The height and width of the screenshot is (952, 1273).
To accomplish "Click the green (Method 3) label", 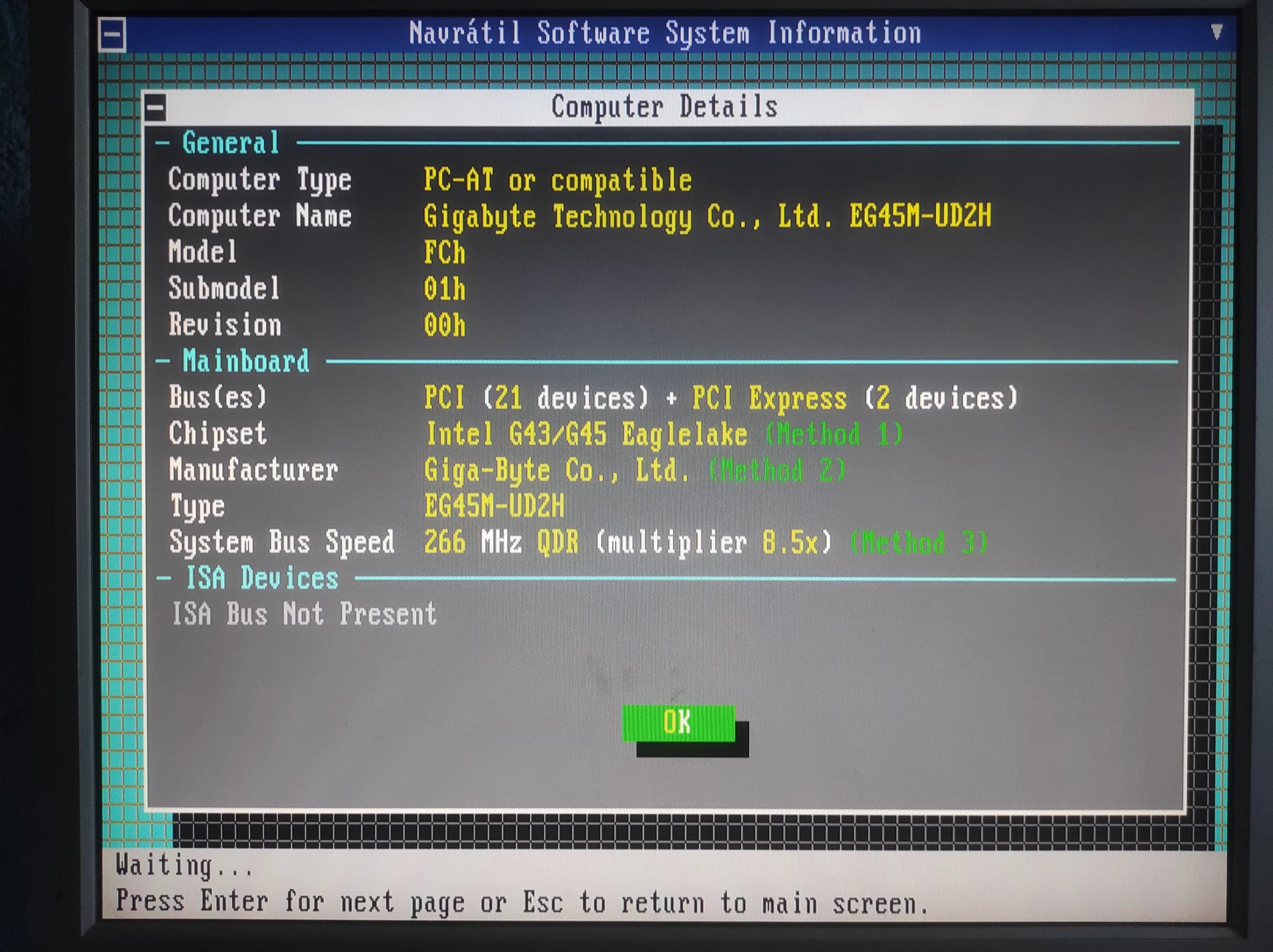I will 918,543.
